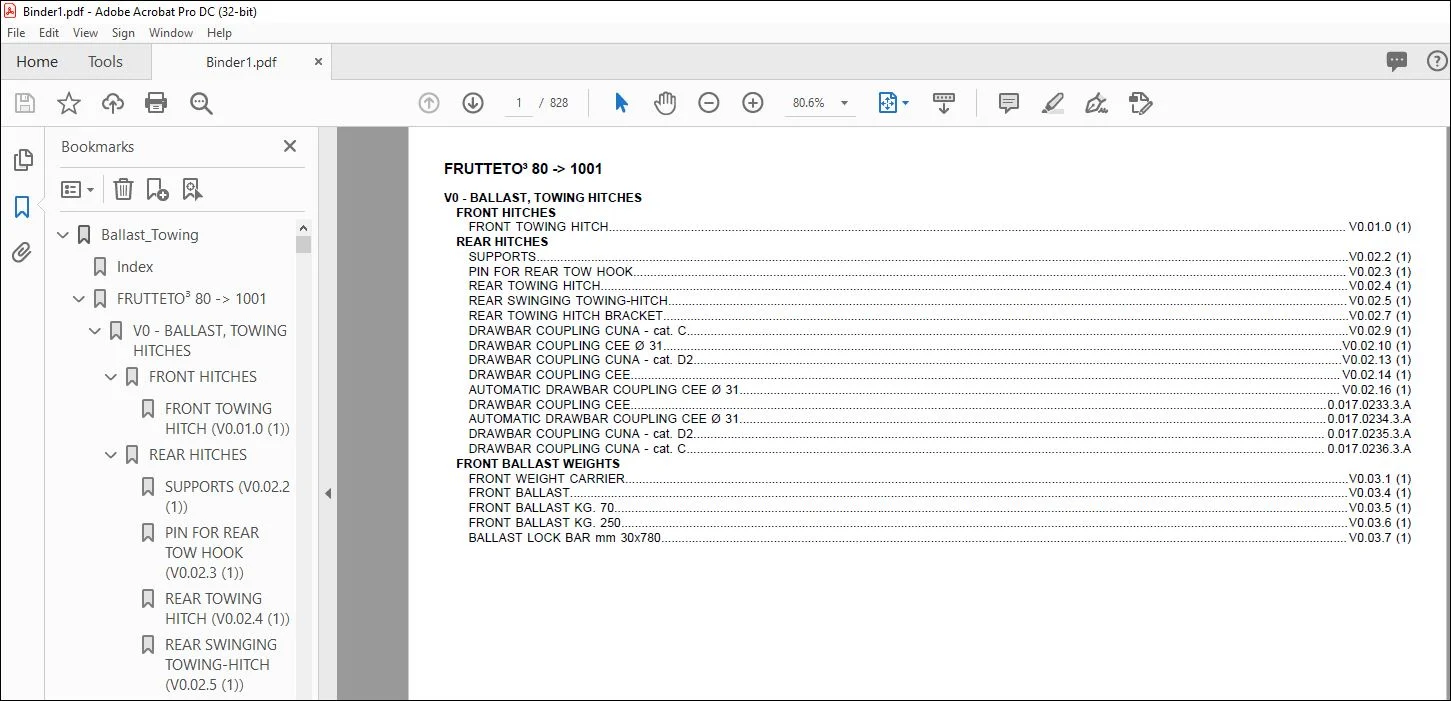
Task: Add file to starred with the star icon
Action: pyautogui.click(x=69, y=103)
